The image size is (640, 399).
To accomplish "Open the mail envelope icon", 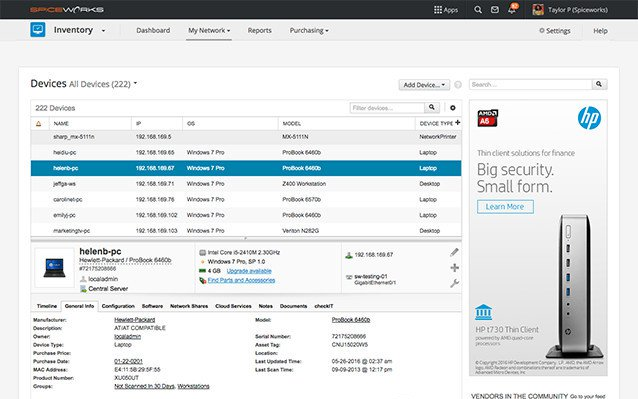I will tap(495, 10).
